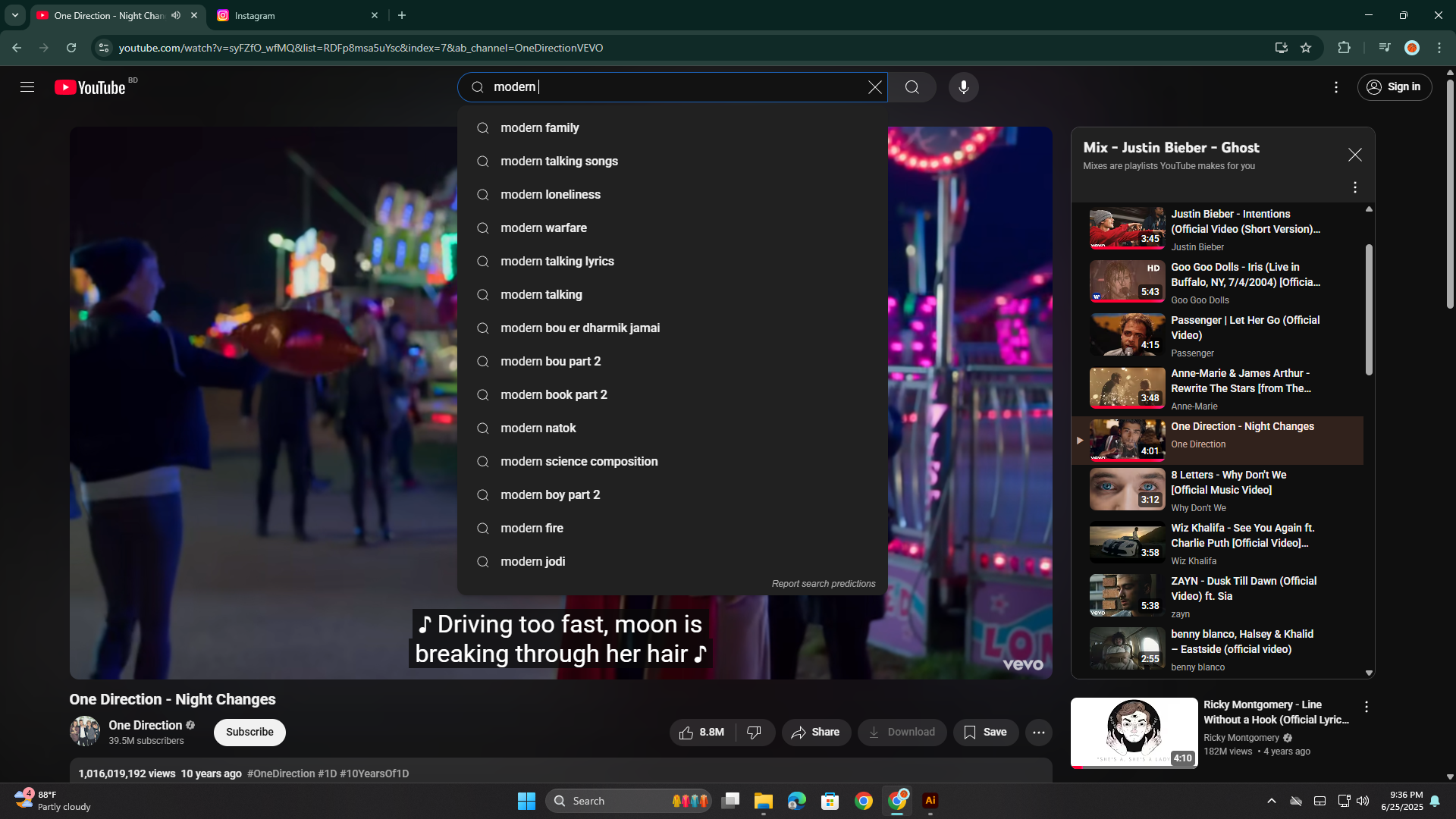Click the search magnifier button

pos(912,87)
